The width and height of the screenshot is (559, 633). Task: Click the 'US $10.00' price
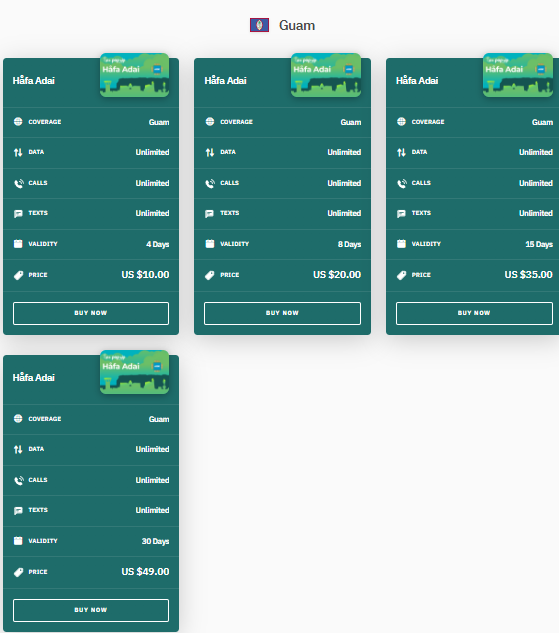[145, 275]
